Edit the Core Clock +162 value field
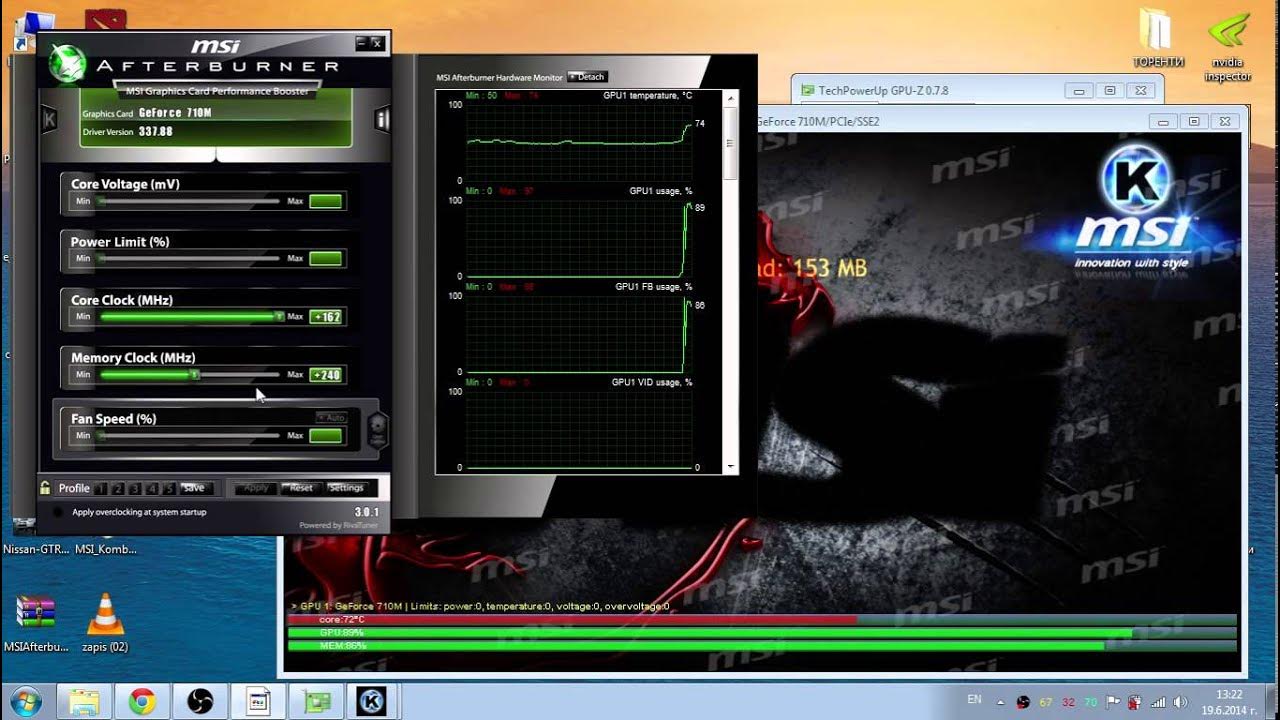Screen dimensions: 1280x720 coord(326,317)
